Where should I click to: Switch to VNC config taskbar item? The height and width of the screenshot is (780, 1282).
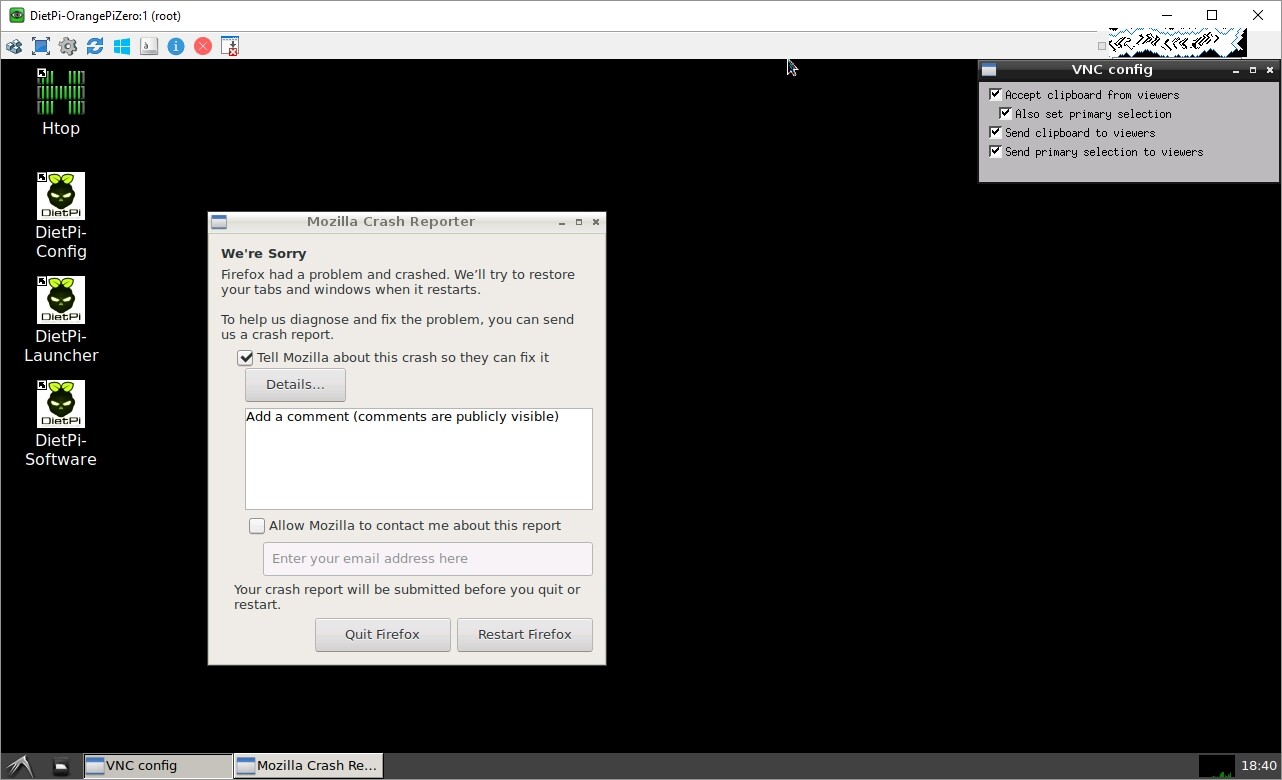(x=157, y=766)
